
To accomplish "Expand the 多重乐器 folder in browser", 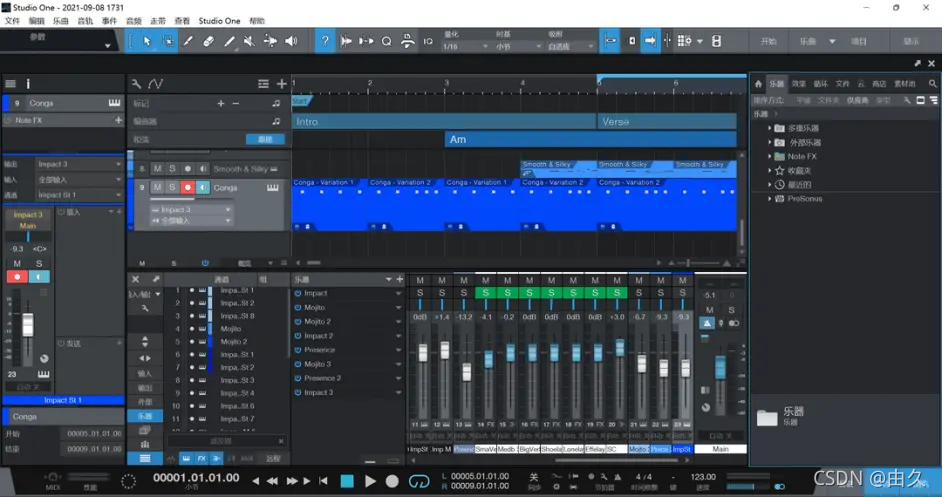I will pyautogui.click(x=770, y=128).
